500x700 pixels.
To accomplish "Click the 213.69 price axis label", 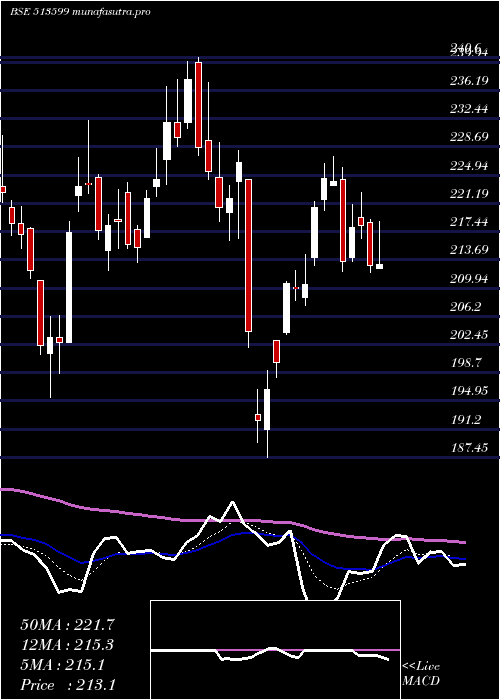I will pos(468,250).
